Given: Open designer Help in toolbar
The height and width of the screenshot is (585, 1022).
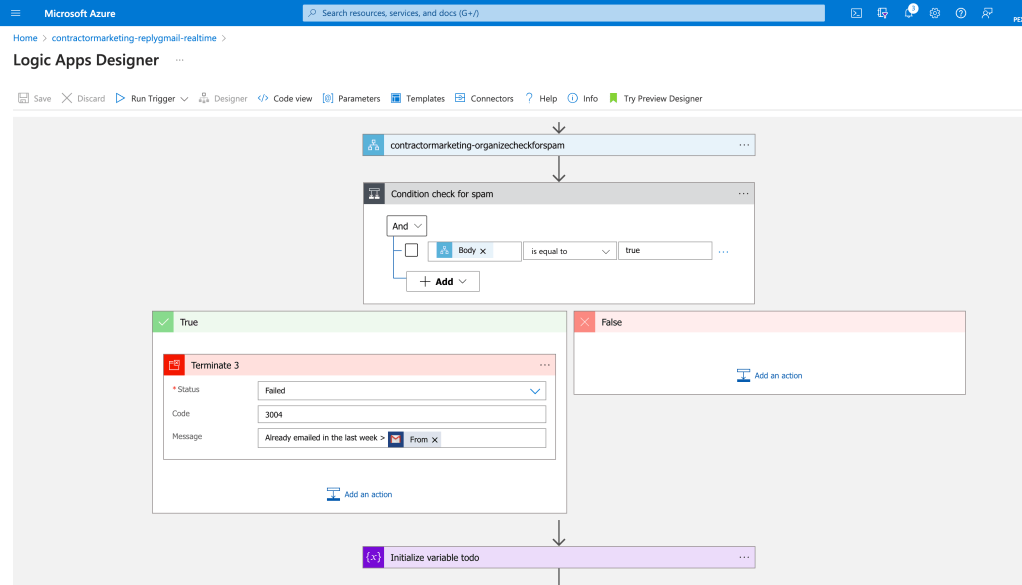Looking at the screenshot, I should [x=541, y=98].
